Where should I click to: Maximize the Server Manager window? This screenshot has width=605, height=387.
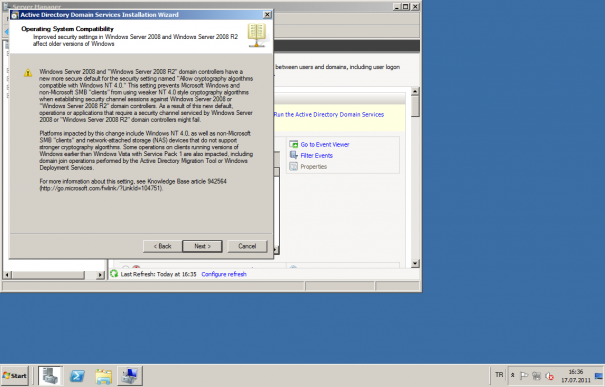406,7
